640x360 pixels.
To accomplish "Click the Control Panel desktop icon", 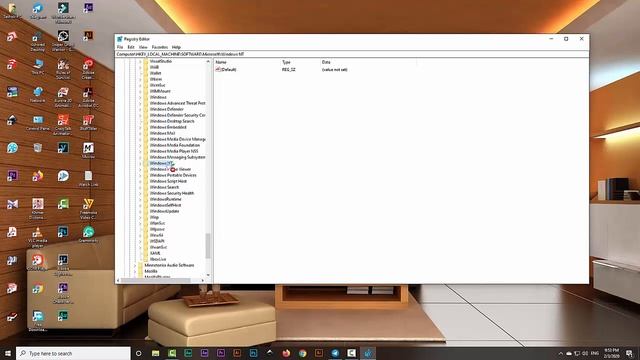I will click(38, 123).
